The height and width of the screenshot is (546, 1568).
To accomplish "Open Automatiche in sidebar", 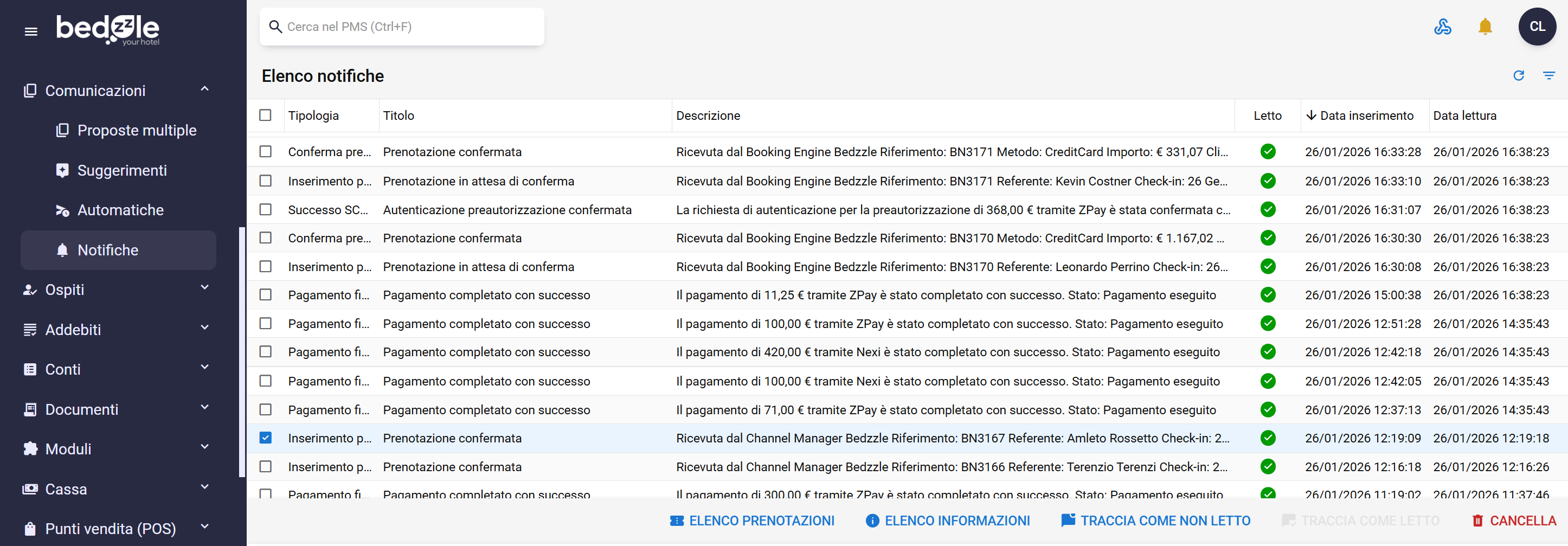I will pyautogui.click(x=120, y=210).
